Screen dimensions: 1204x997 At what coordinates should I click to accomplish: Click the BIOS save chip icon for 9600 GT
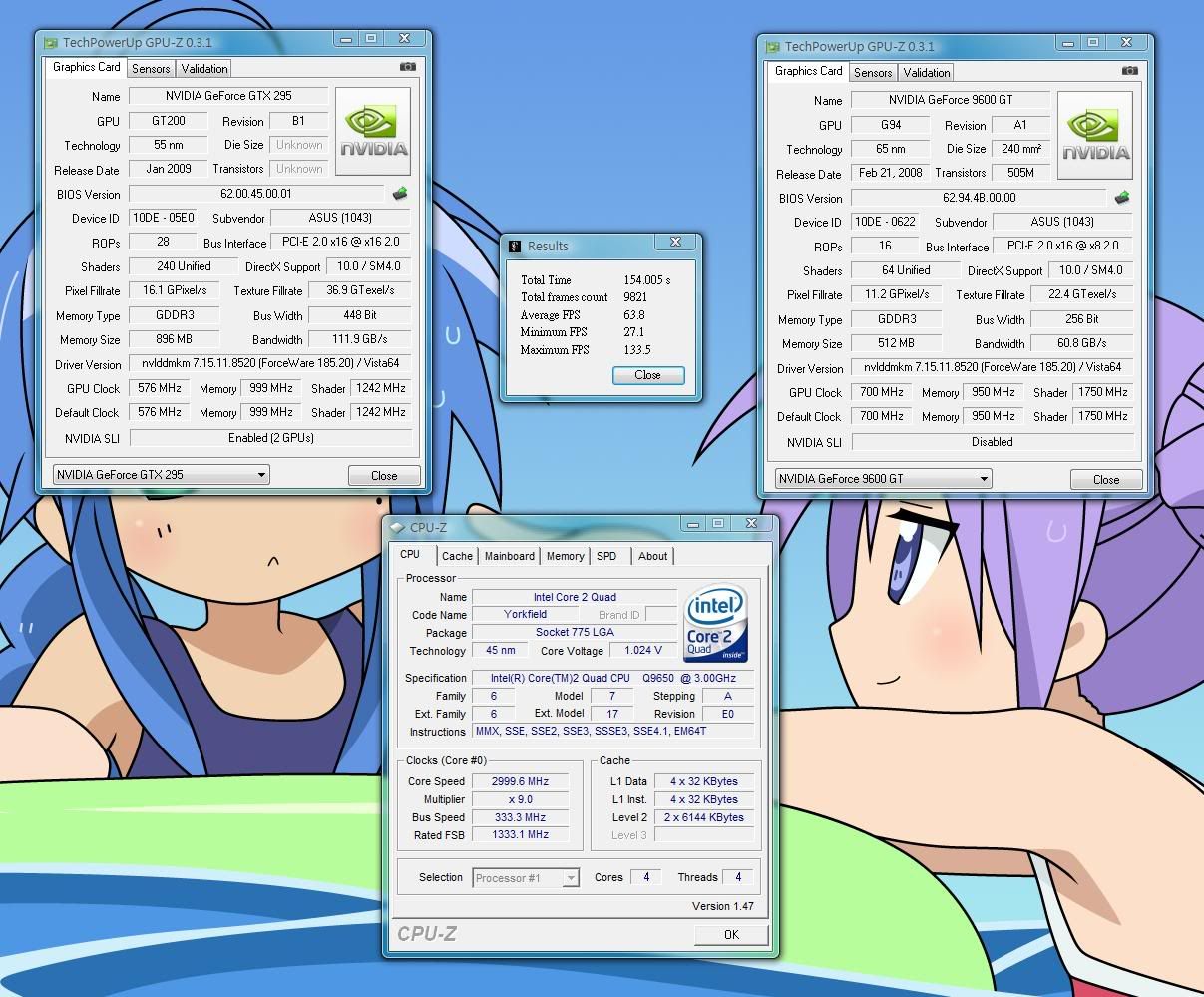1122,198
